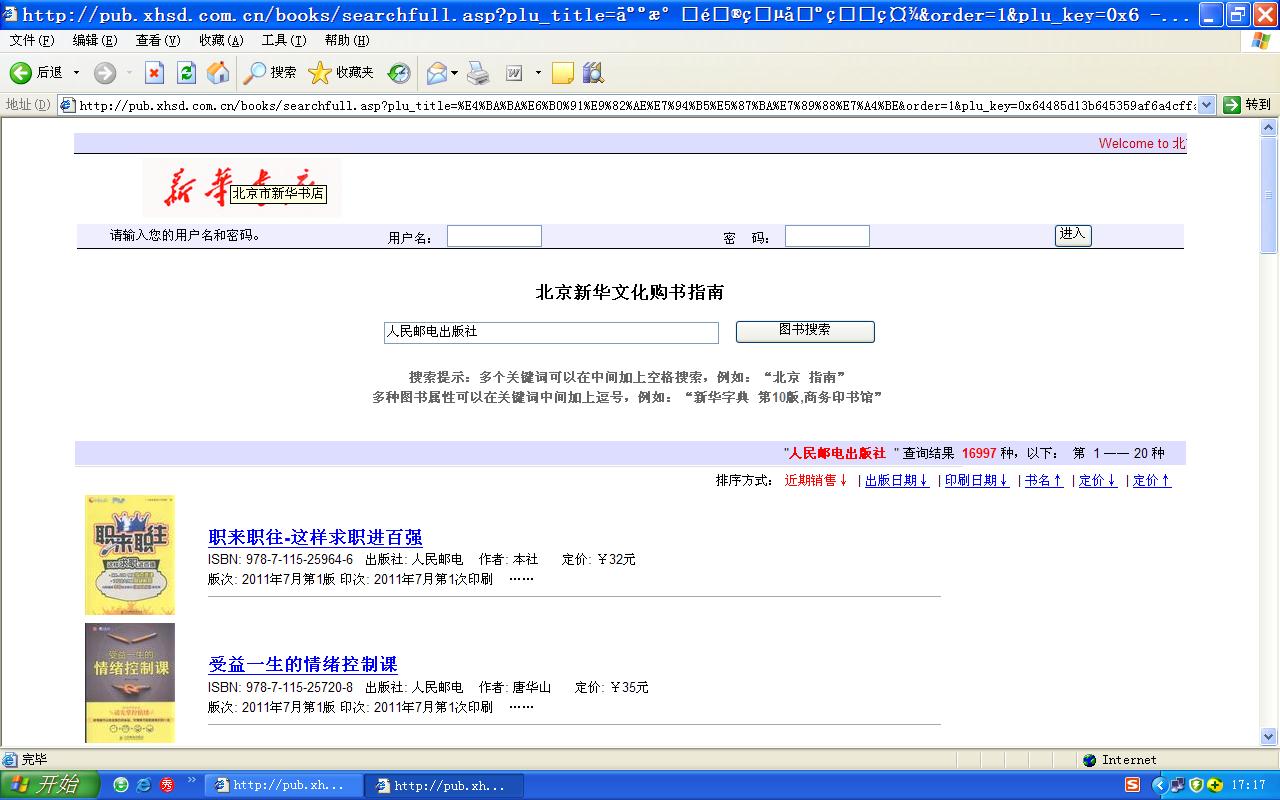Open the Back history dropdown arrow
The image size is (1280, 800).
76,73
